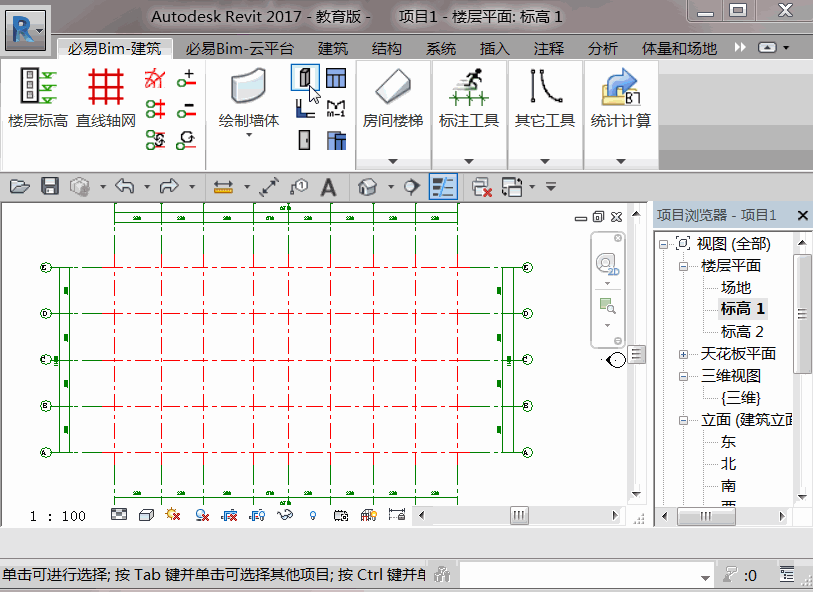Expand the 统计计算 panel dropdown
Image resolution: width=813 pixels, height=592 pixels.
click(x=621, y=161)
